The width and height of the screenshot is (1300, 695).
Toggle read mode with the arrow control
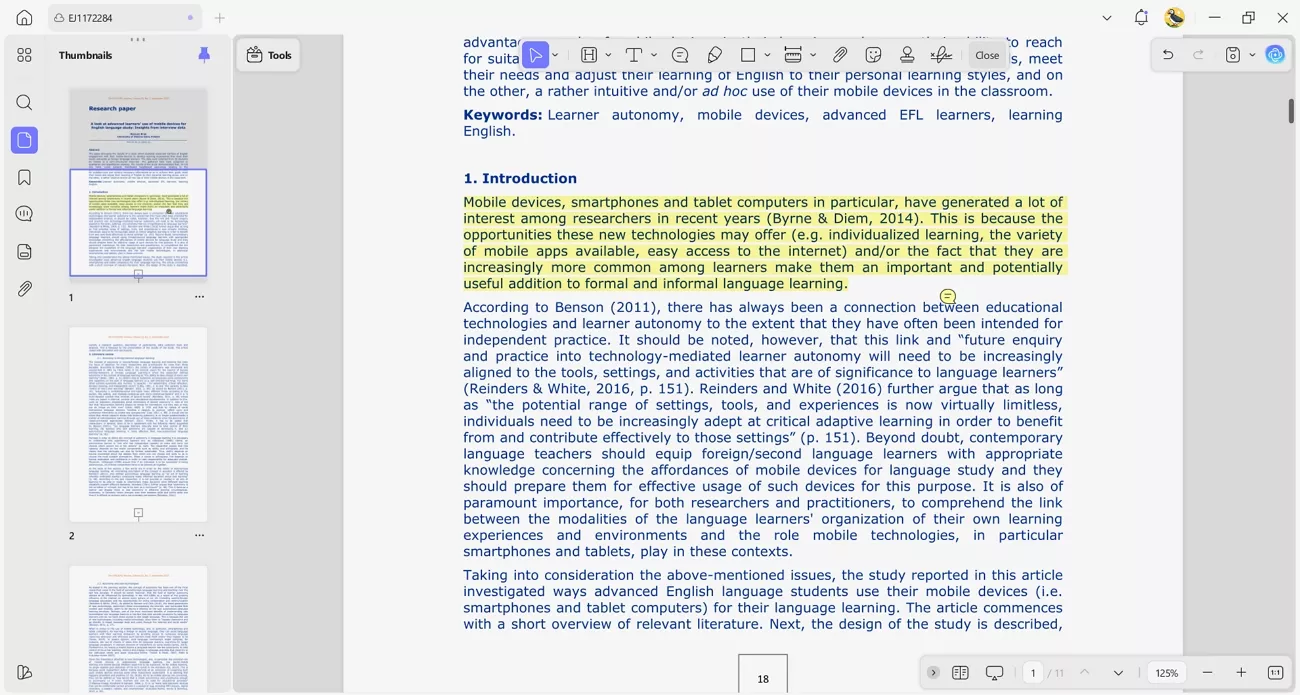point(933,673)
